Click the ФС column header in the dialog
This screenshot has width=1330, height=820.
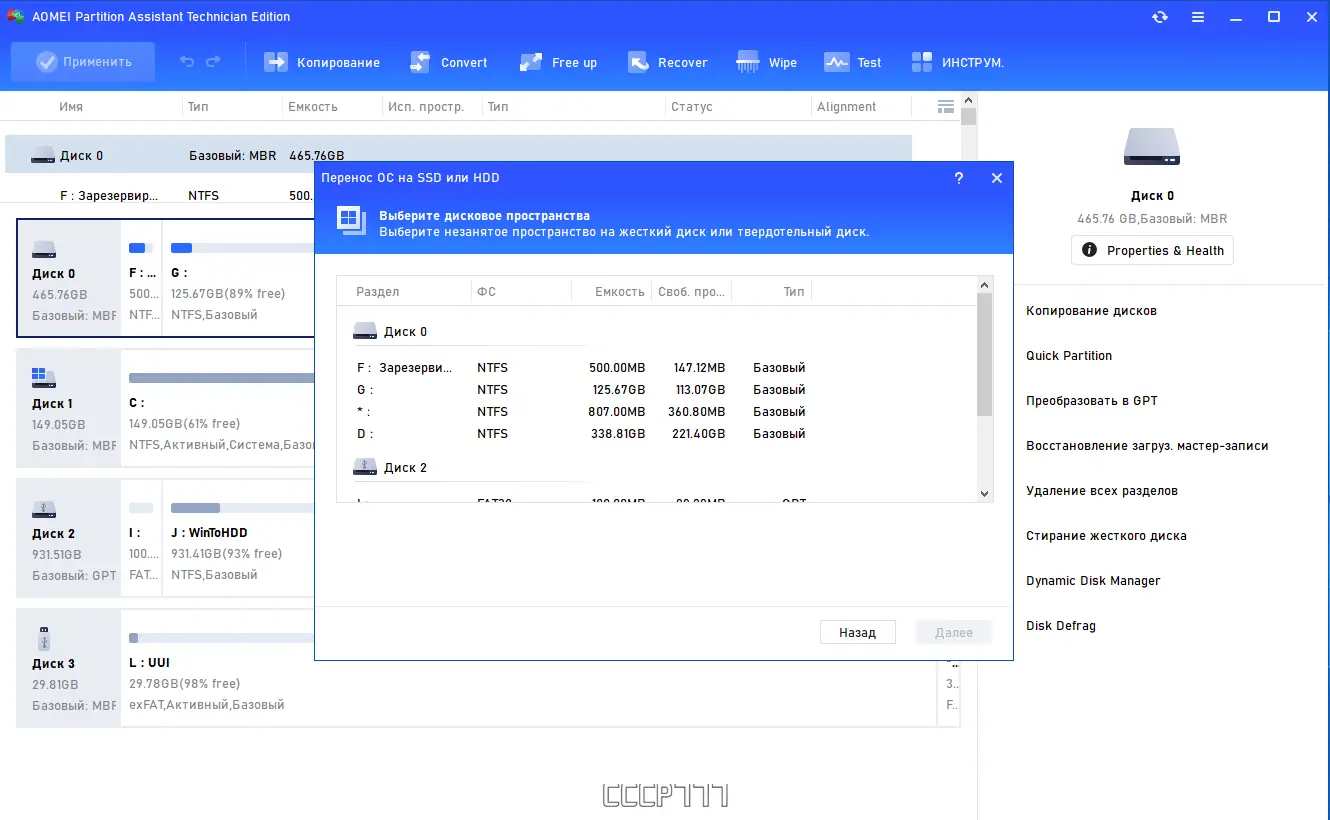coord(487,292)
